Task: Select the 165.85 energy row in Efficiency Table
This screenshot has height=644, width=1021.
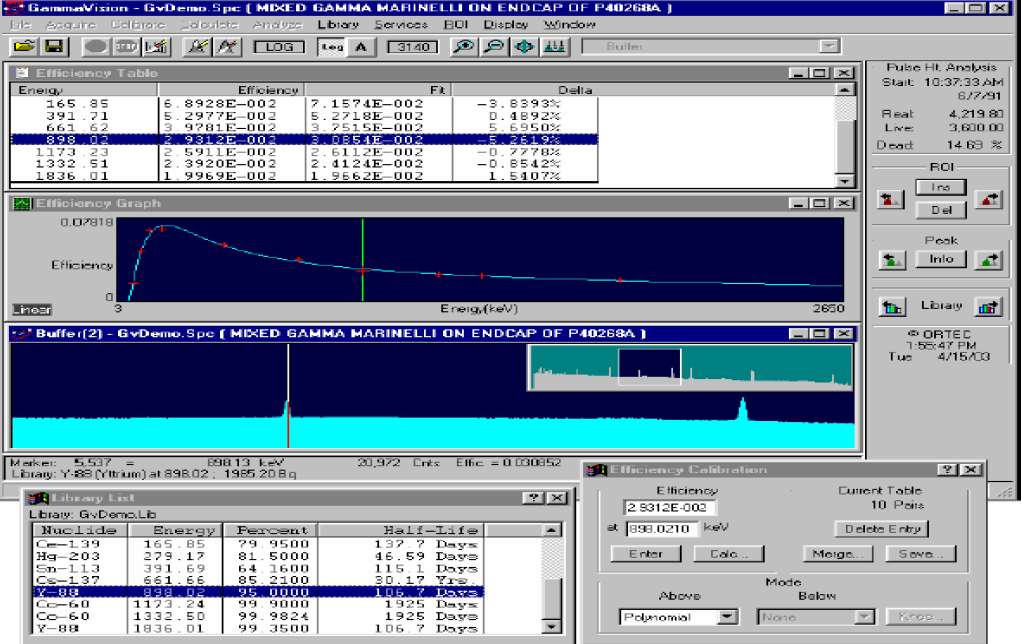Action: point(304,104)
